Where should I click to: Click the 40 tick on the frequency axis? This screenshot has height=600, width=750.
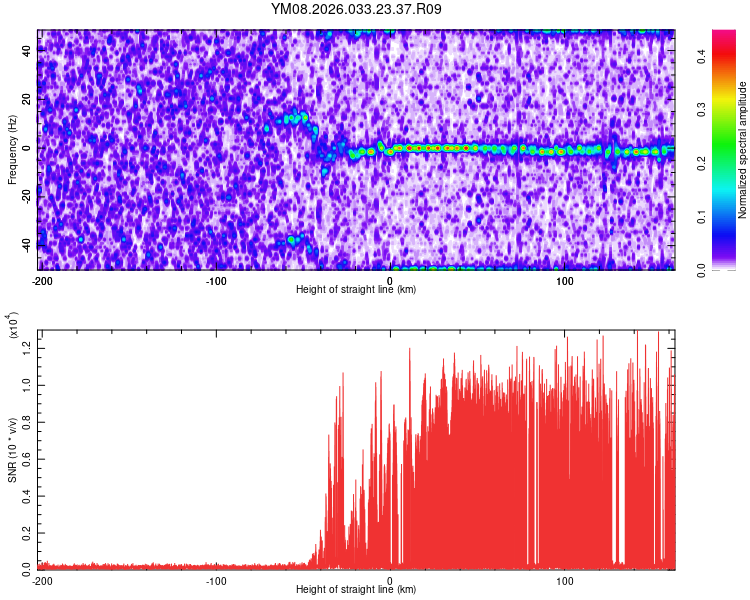tap(27, 51)
